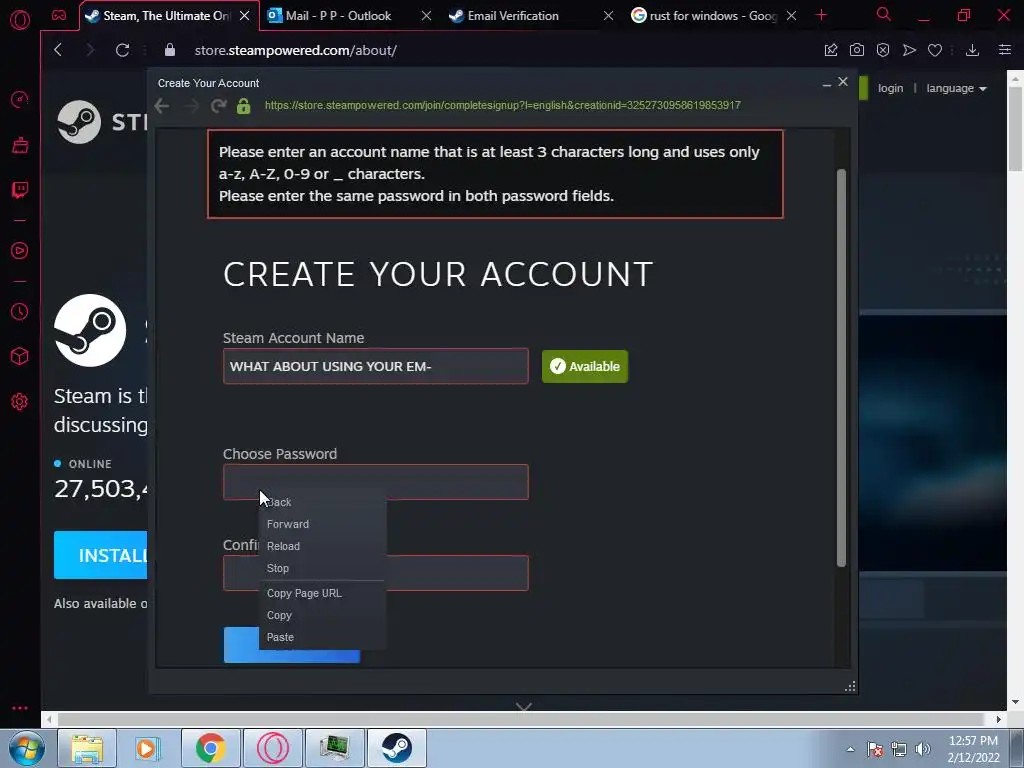Expand chevron below the signup window
Viewport: 1024px width, 768px height.
[x=524, y=707]
